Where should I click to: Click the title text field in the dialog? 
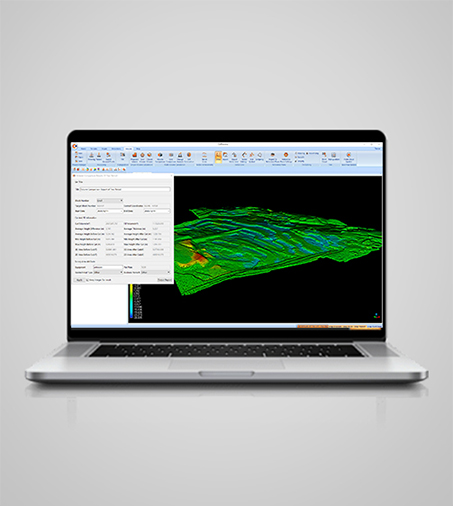pos(125,189)
